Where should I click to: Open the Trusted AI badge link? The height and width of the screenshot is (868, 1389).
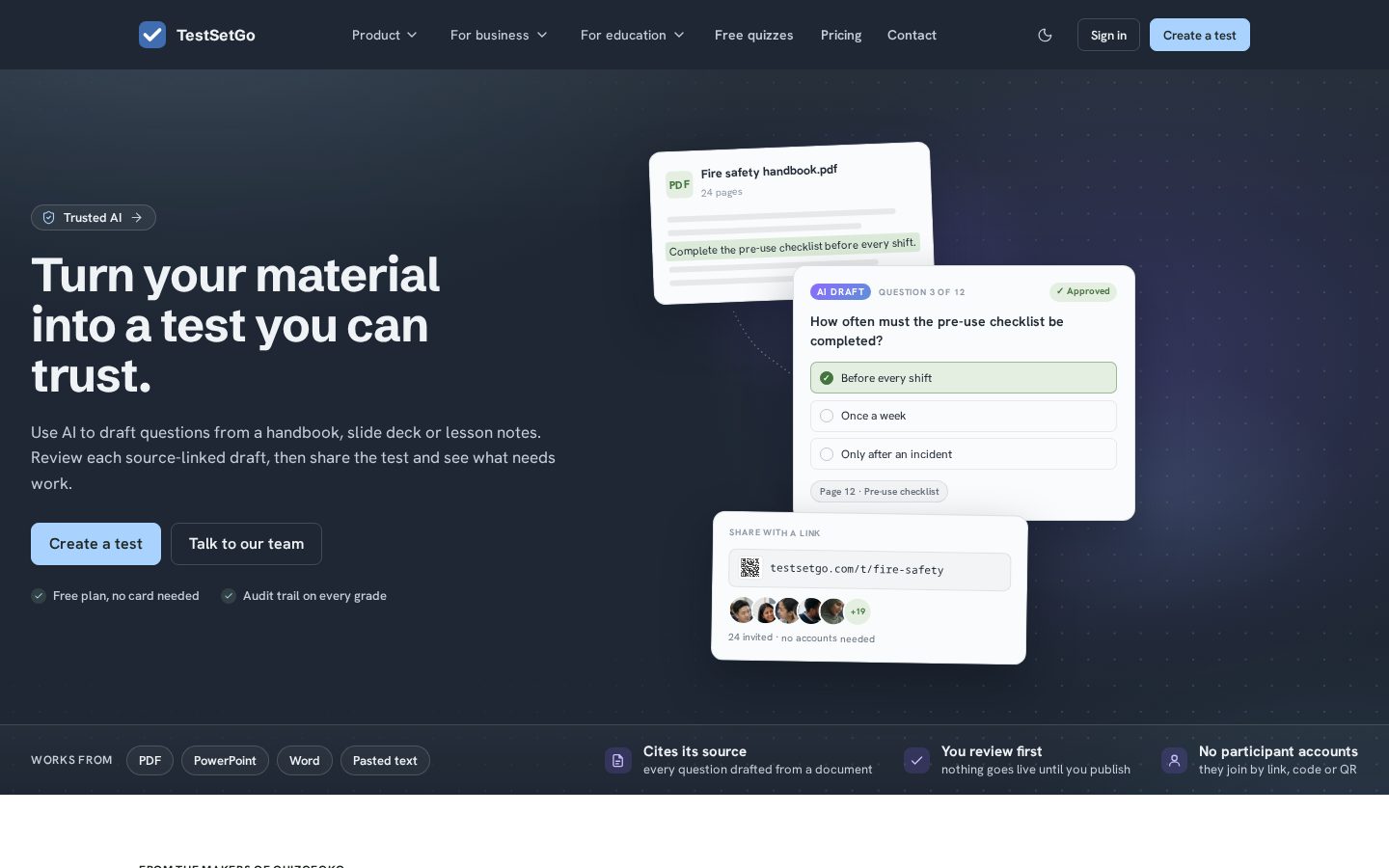click(94, 218)
